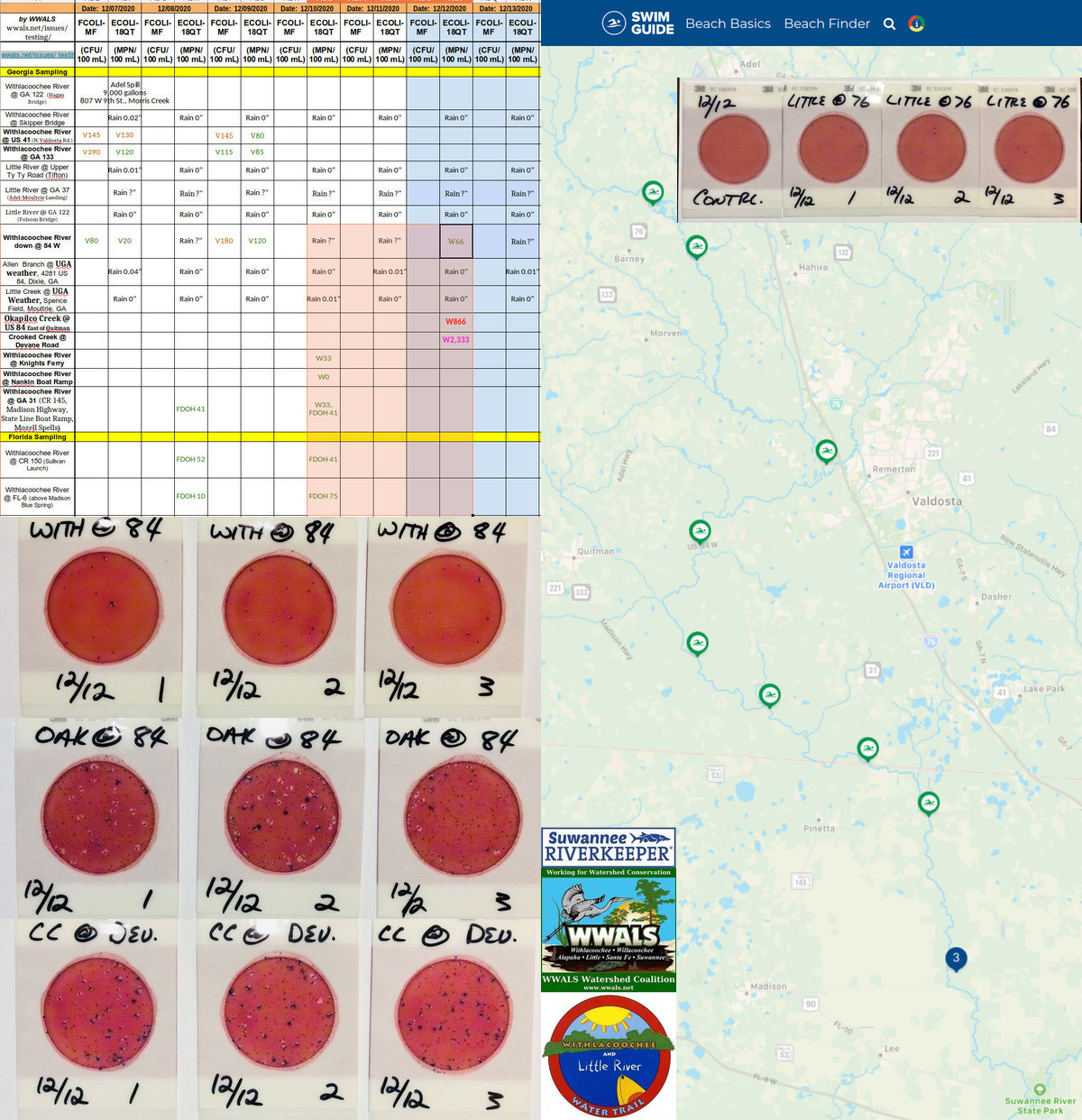Click the Suwannee Riverkeeper logo
This screenshot has height=1120, width=1082.
tap(609, 848)
